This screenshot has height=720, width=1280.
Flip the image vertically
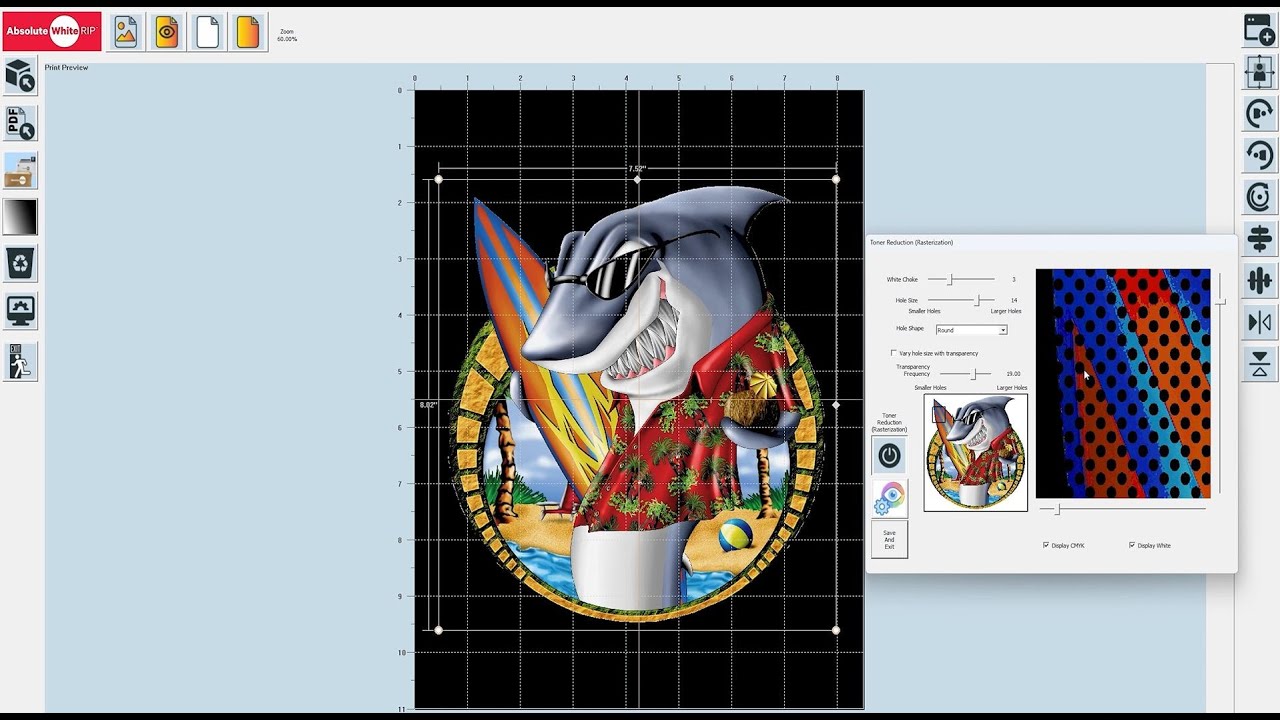tap(1259, 364)
